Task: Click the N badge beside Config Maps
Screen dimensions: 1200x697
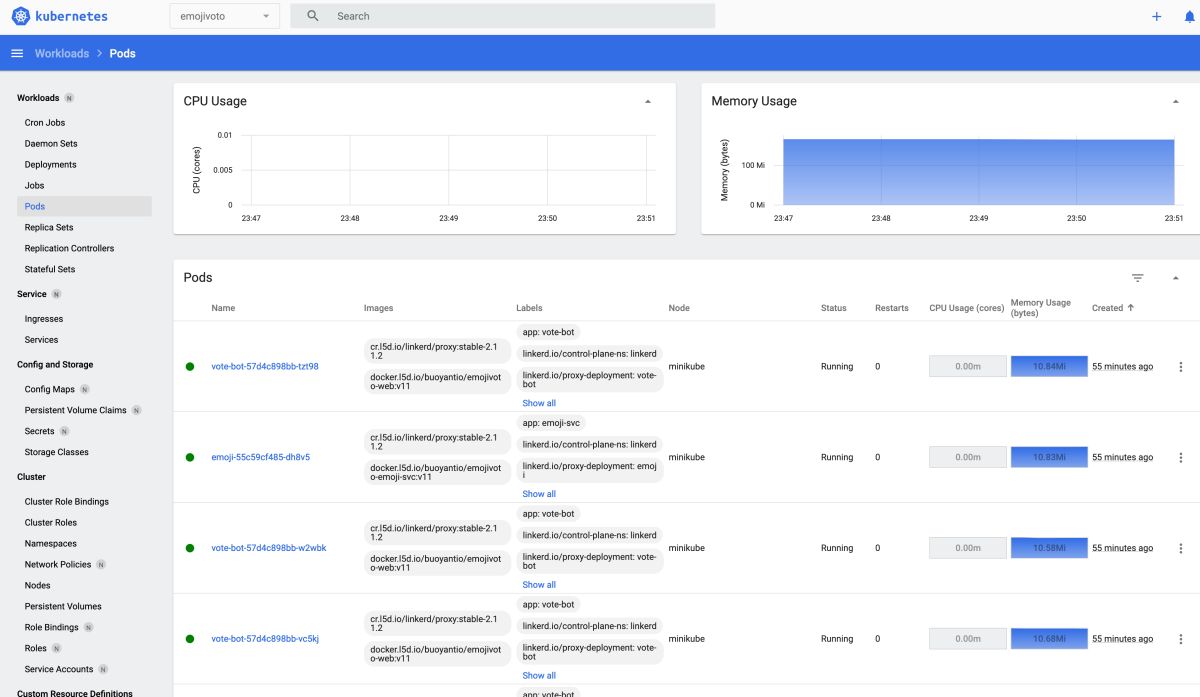Action: pos(85,389)
